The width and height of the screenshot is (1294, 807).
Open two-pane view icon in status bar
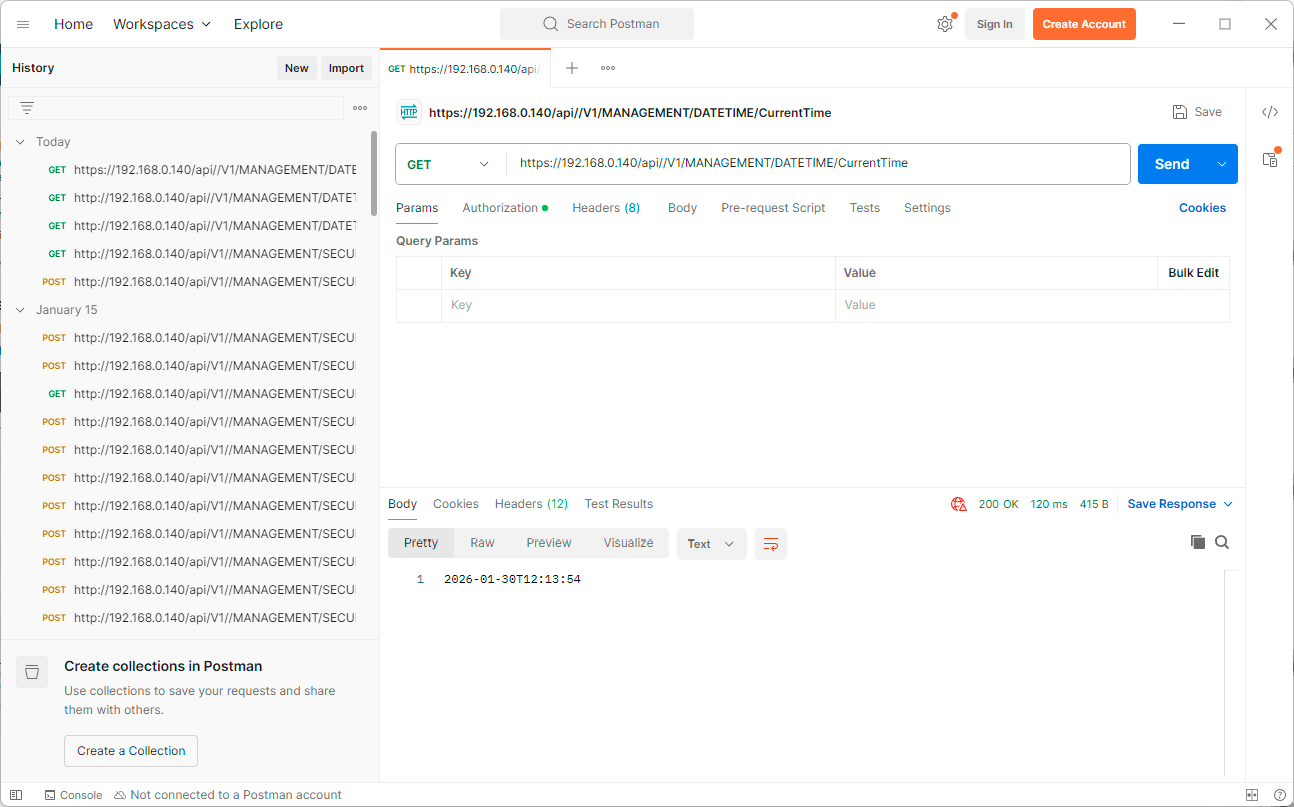pyautogui.click(x=1252, y=795)
